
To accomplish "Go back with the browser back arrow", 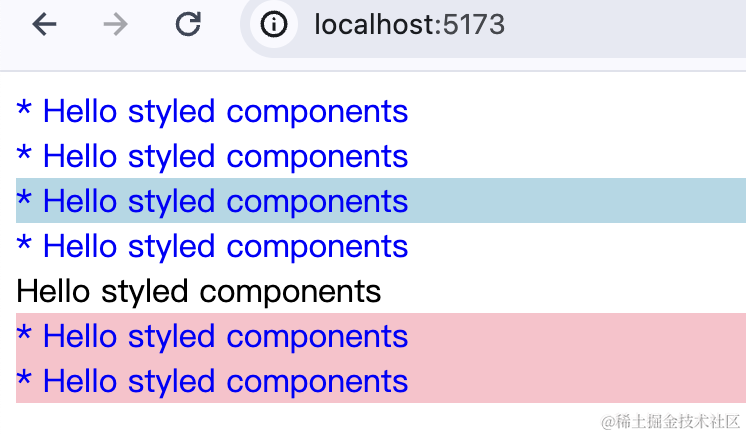I will (x=44, y=24).
